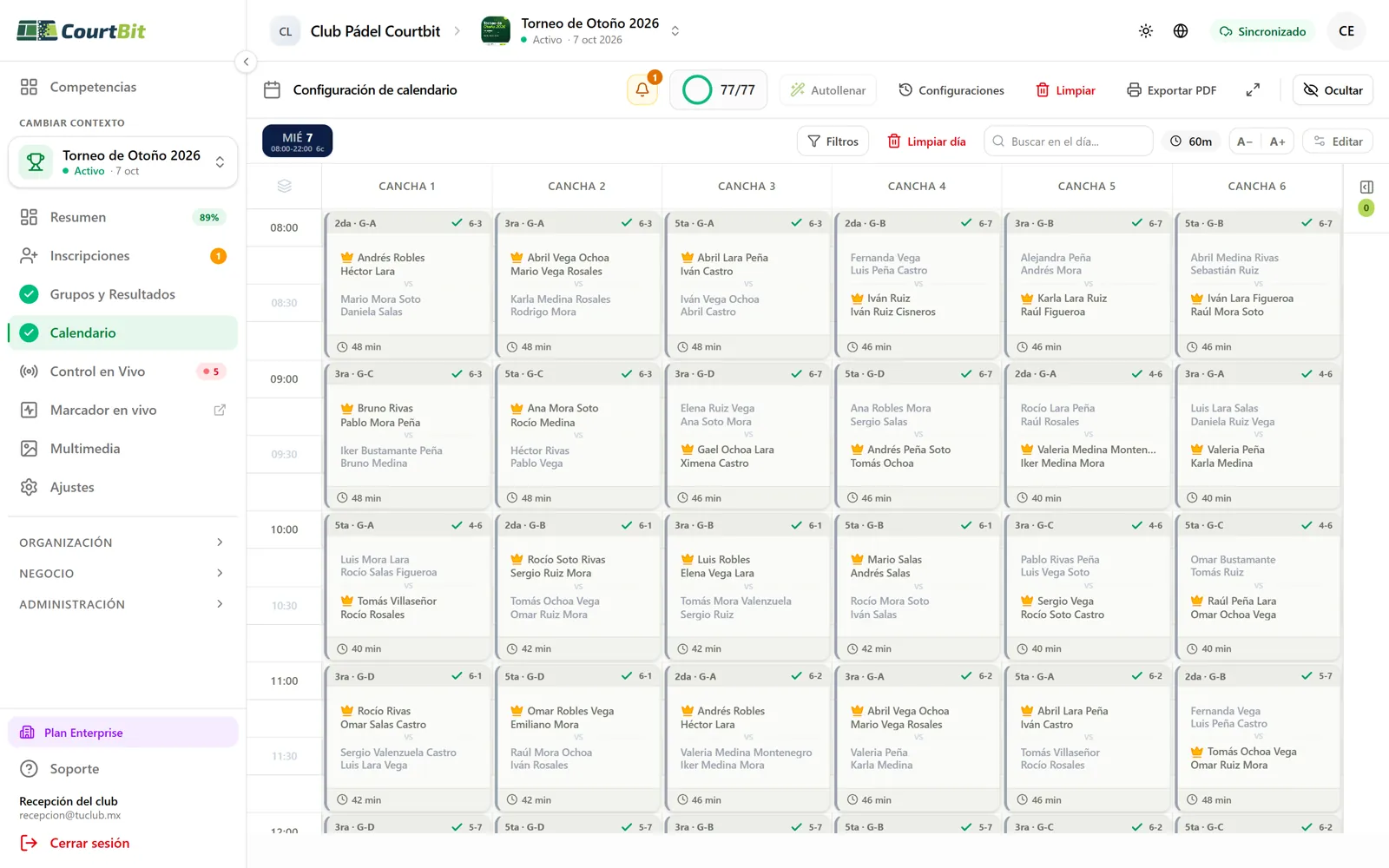Open the Resumen page
This screenshot has width=1389, height=868.
[x=122, y=217]
